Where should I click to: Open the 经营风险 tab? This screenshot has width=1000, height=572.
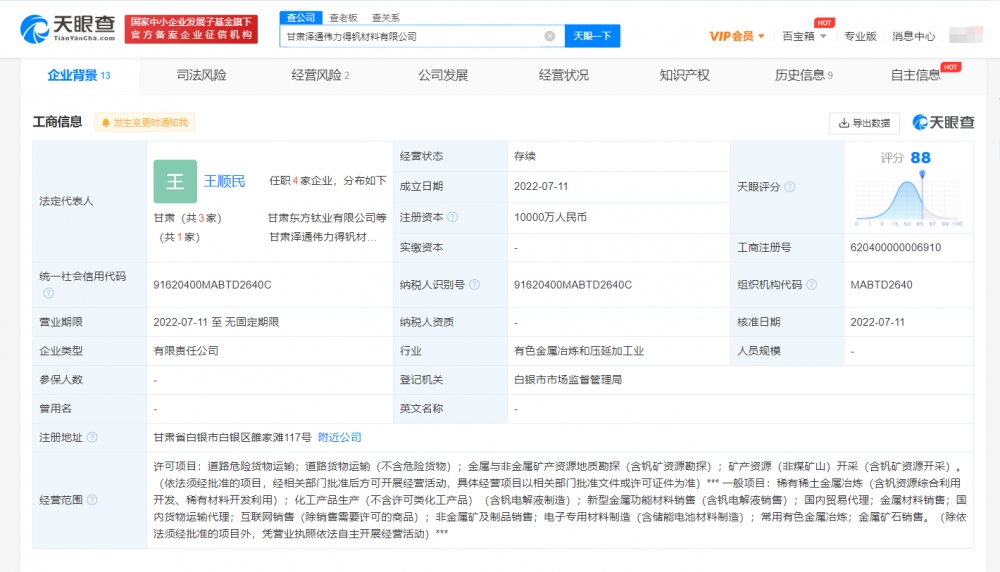320,75
